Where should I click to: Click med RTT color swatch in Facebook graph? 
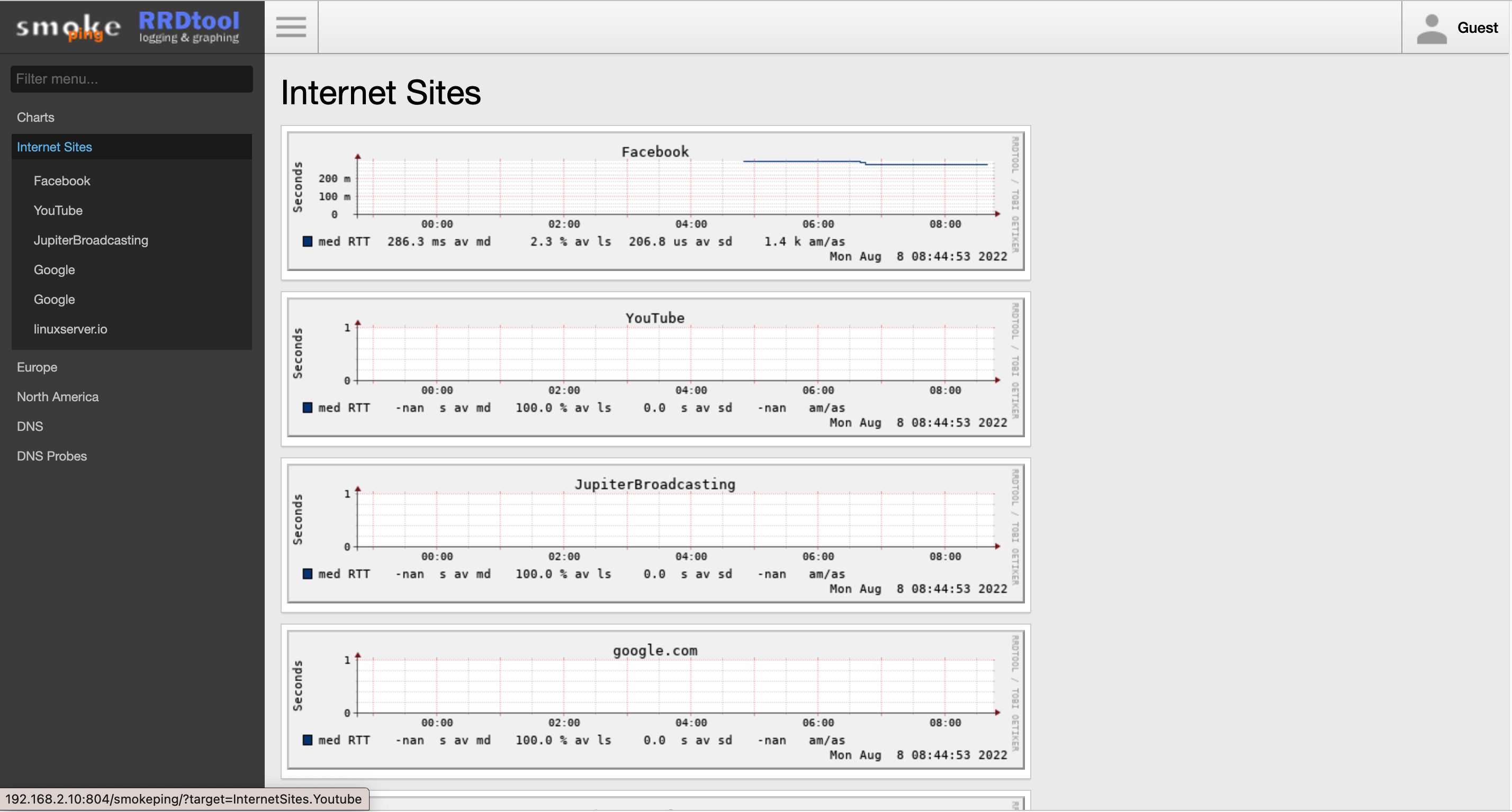(307, 241)
